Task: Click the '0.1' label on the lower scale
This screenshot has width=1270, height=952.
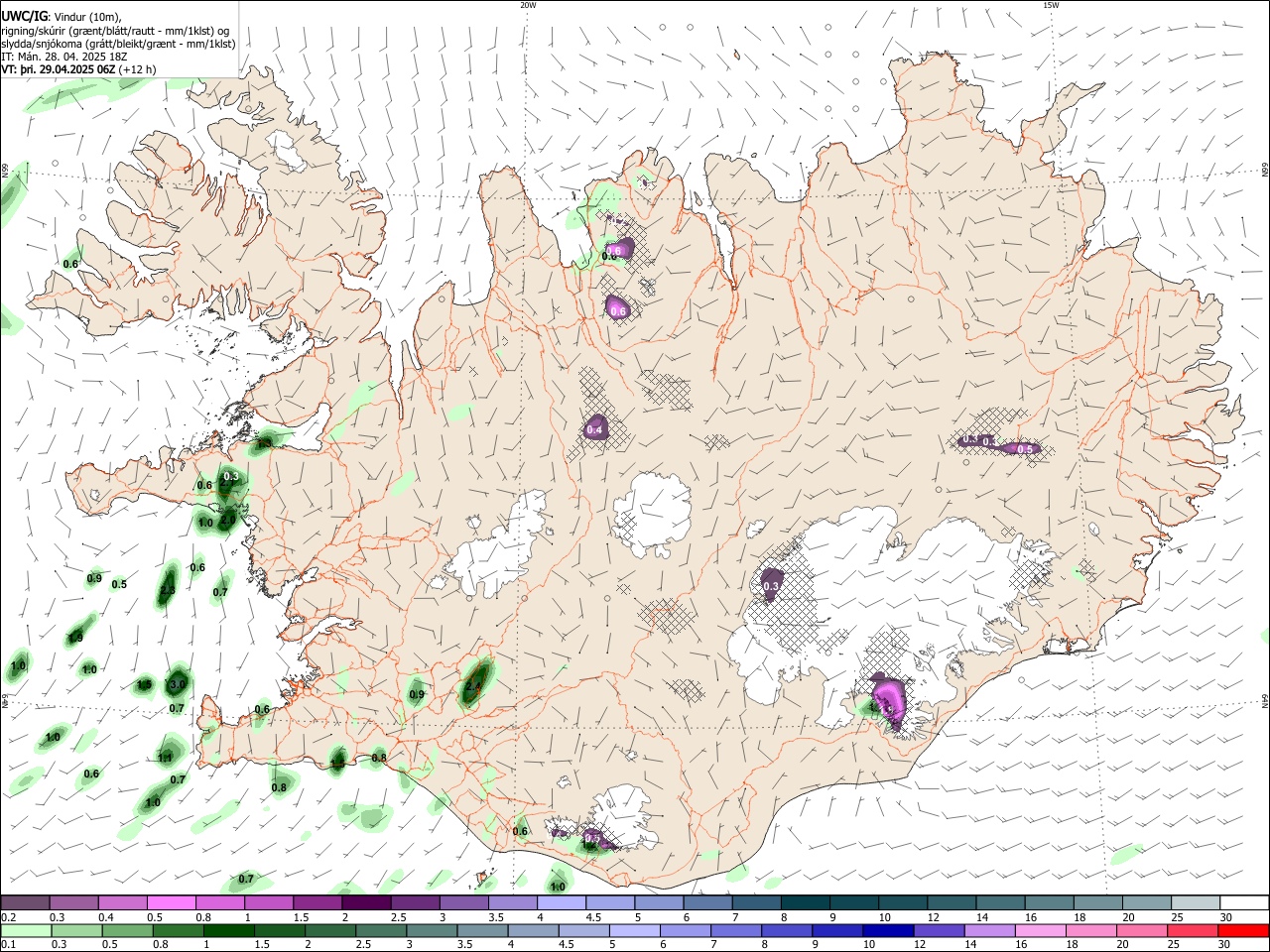Action: point(8,945)
